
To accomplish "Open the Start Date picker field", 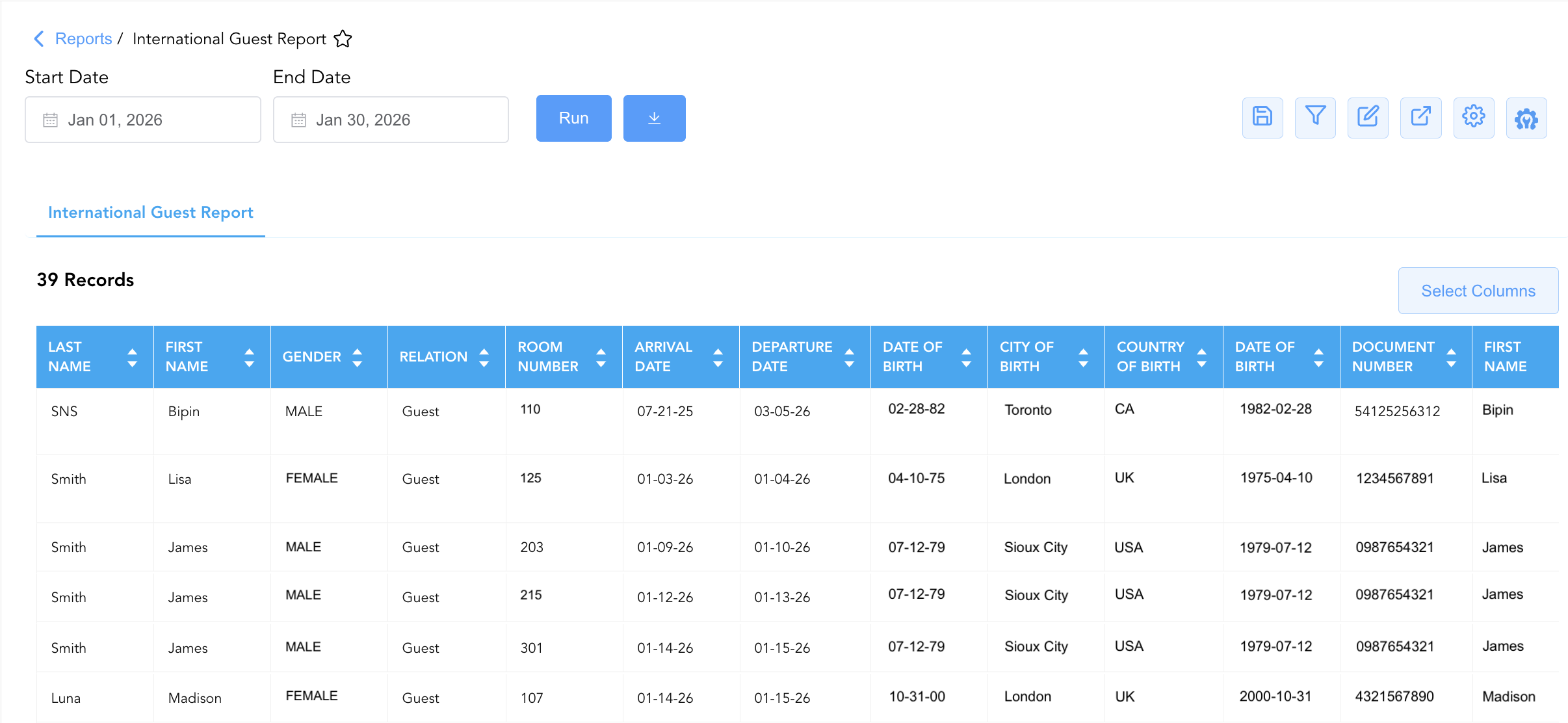I will tap(143, 120).
